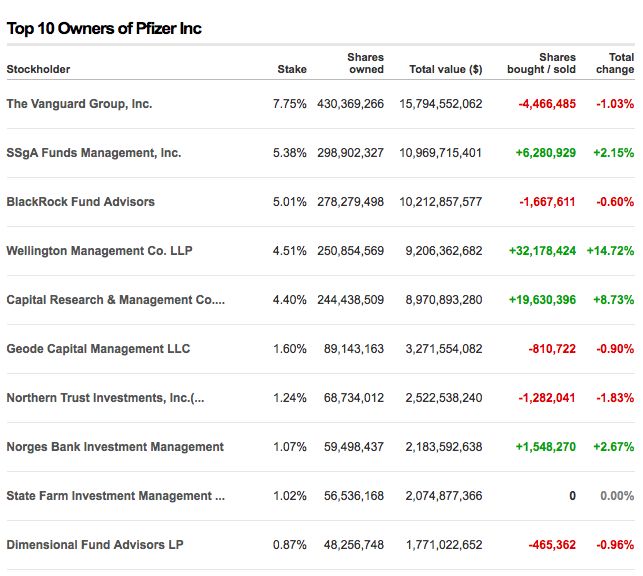
Task: Click shares owned 68,734,012
Action: [354, 398]
